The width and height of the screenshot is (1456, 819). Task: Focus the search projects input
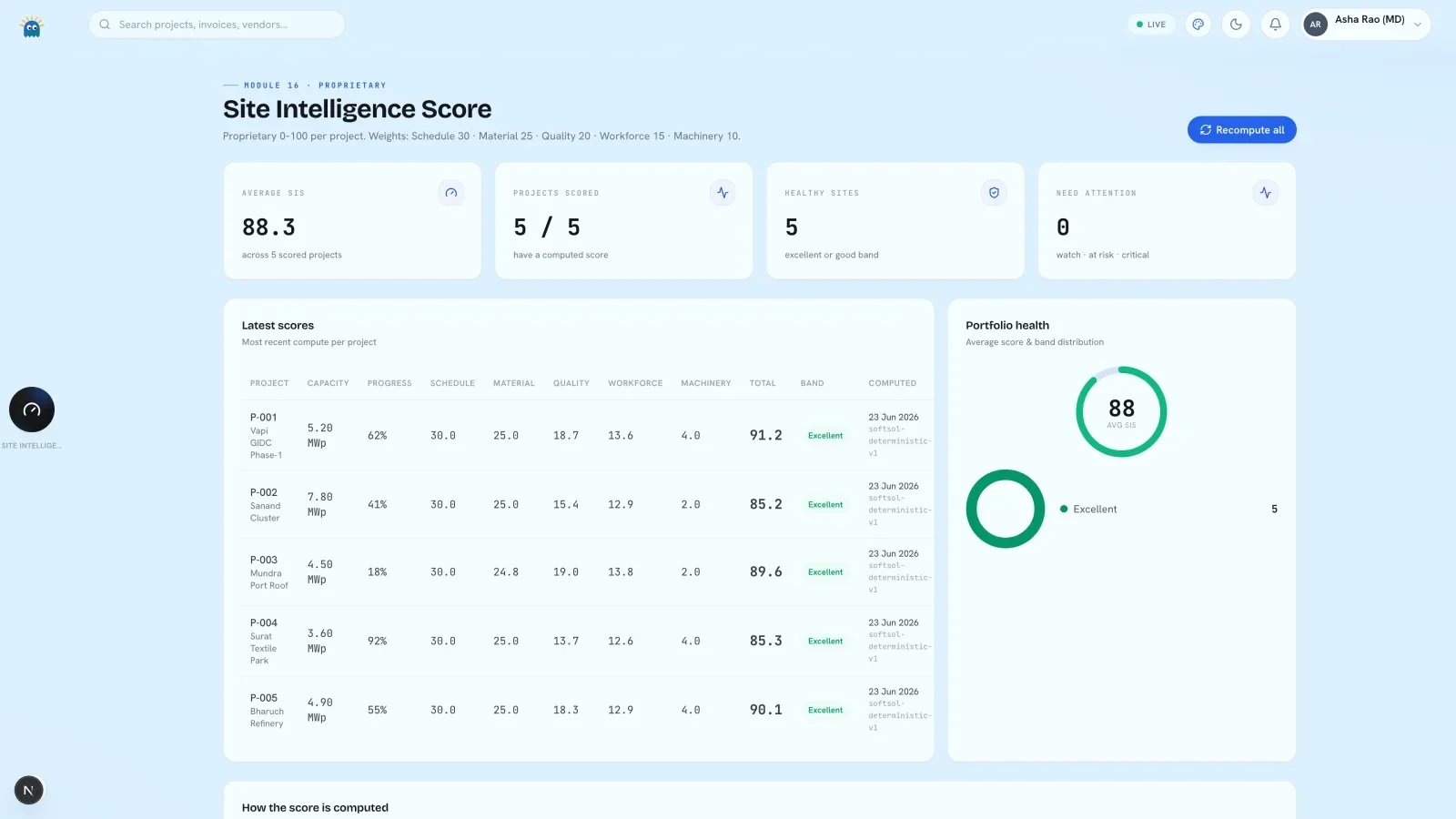pos(217,25)
